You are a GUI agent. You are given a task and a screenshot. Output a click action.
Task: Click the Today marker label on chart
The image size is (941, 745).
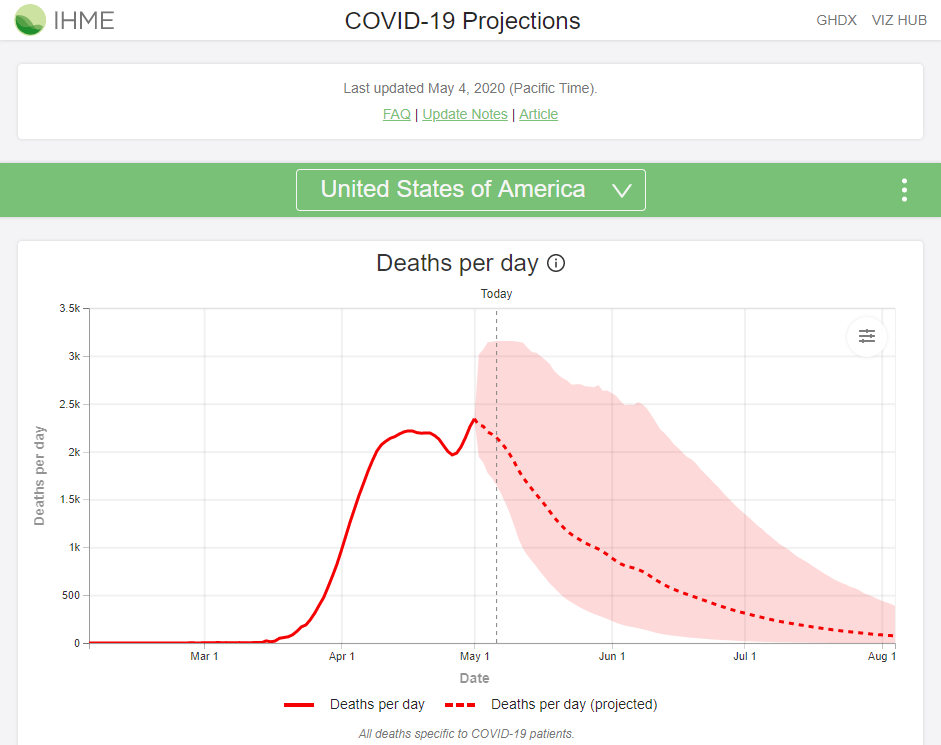pos(496,294)
